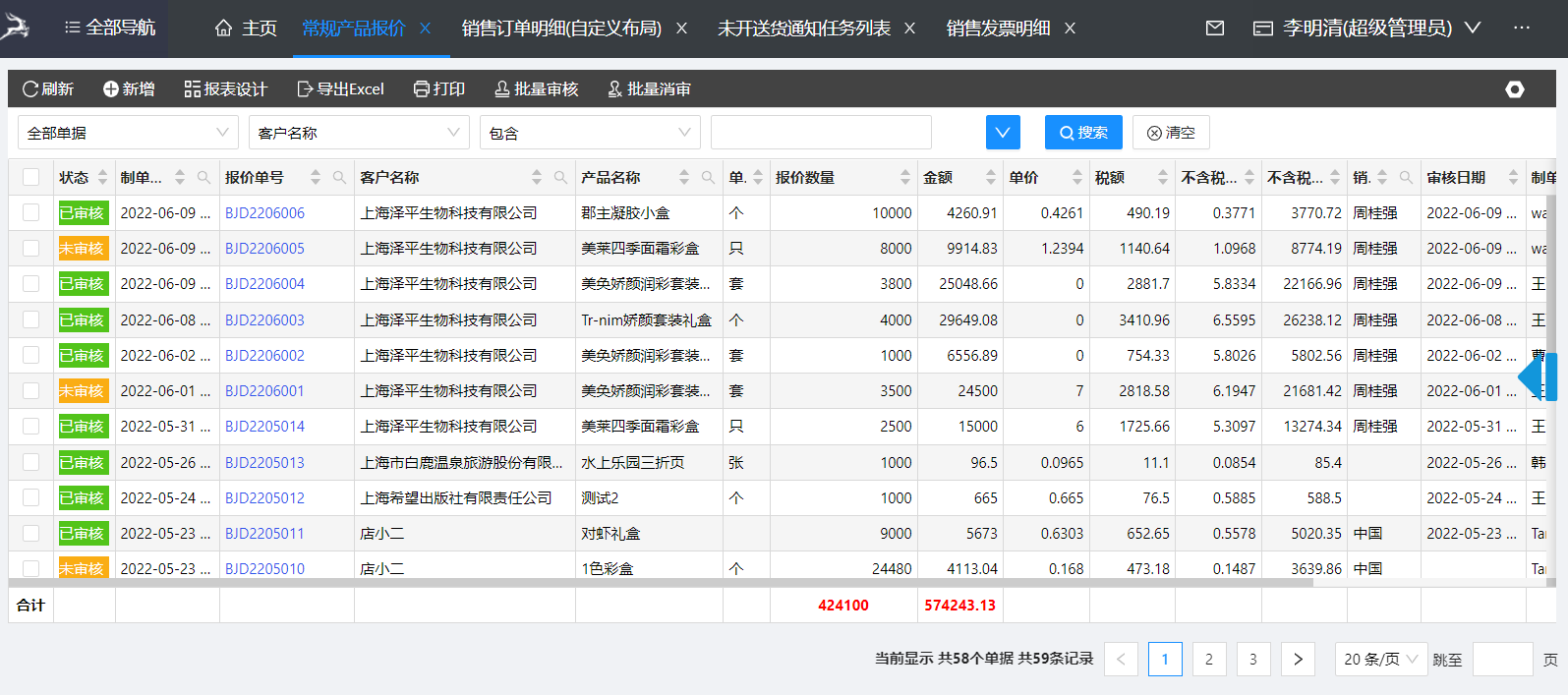The image size is (1568, 695).
Task: Click the search magnifier in 客户名称 column header
Action: pyautogui.click(x=560, y=178)
